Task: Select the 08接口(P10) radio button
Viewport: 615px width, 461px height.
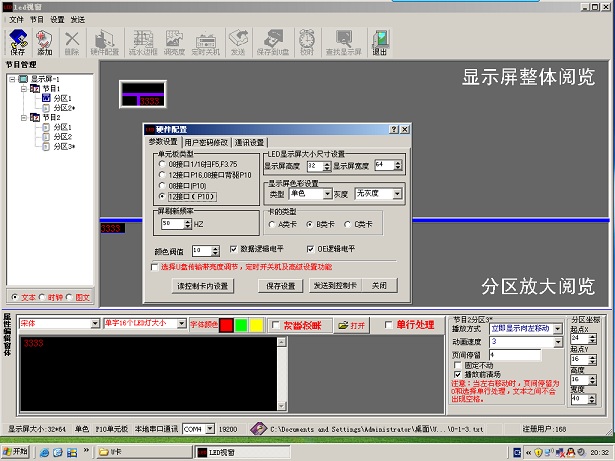Action: click(163, 186)
